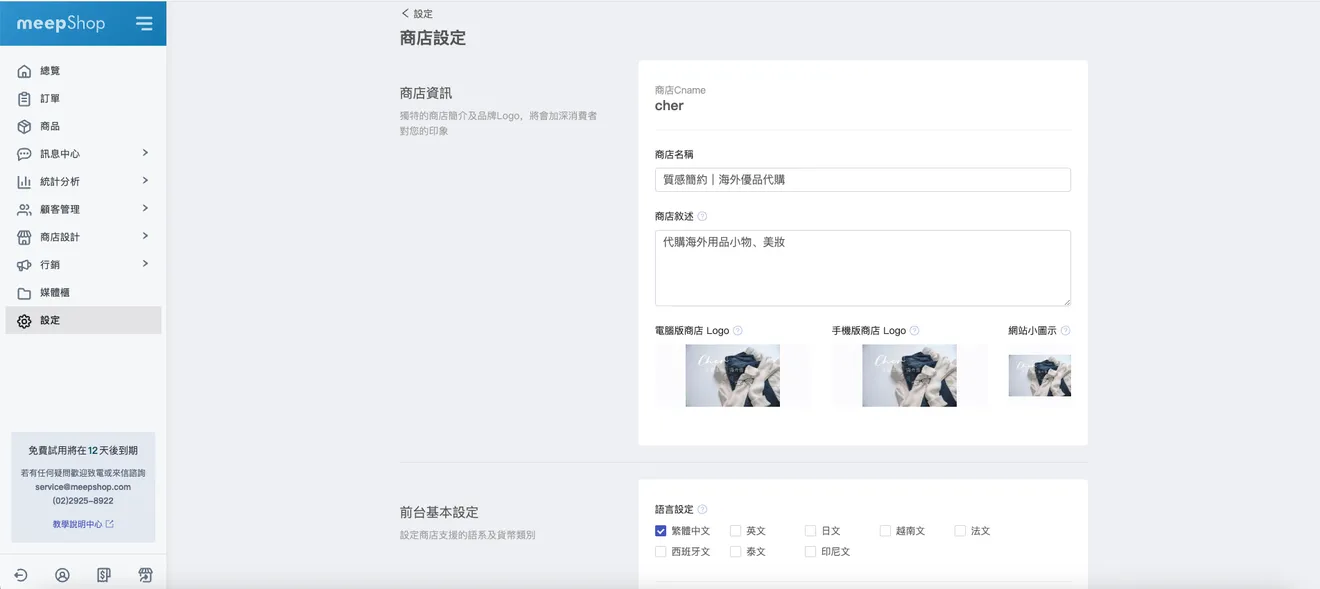
Task: Click the (02)2925-8922 phone number text
Action: point(83,501)
